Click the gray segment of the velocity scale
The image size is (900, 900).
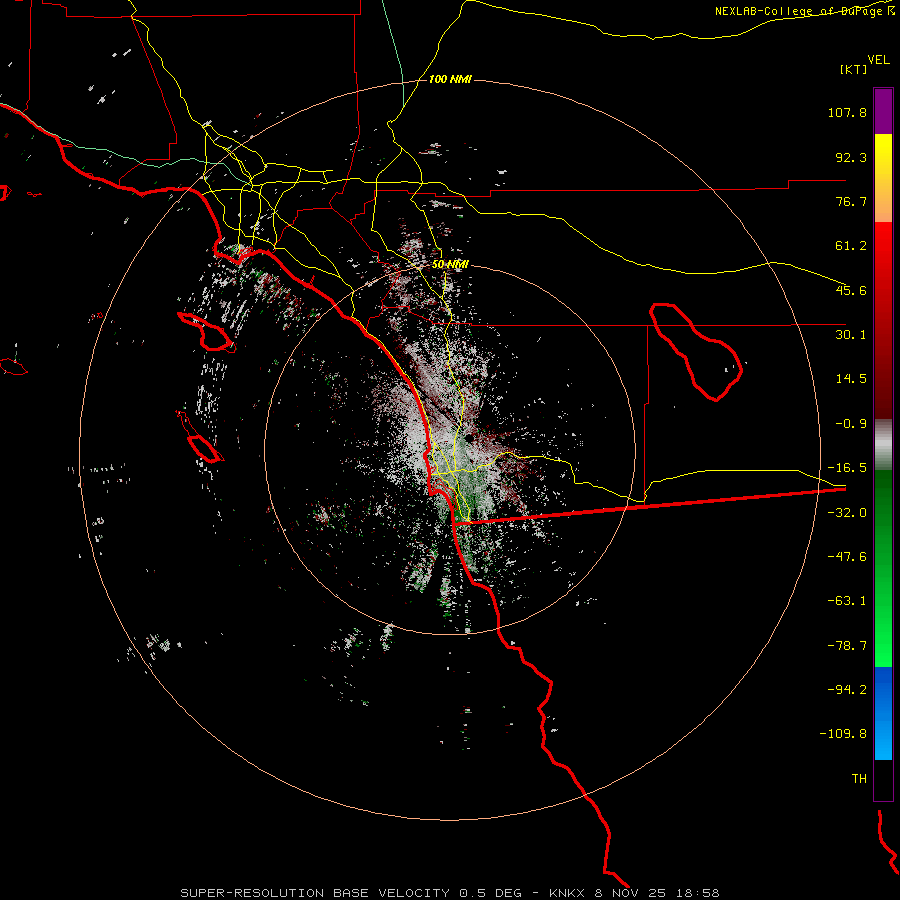tap(883, 444)
